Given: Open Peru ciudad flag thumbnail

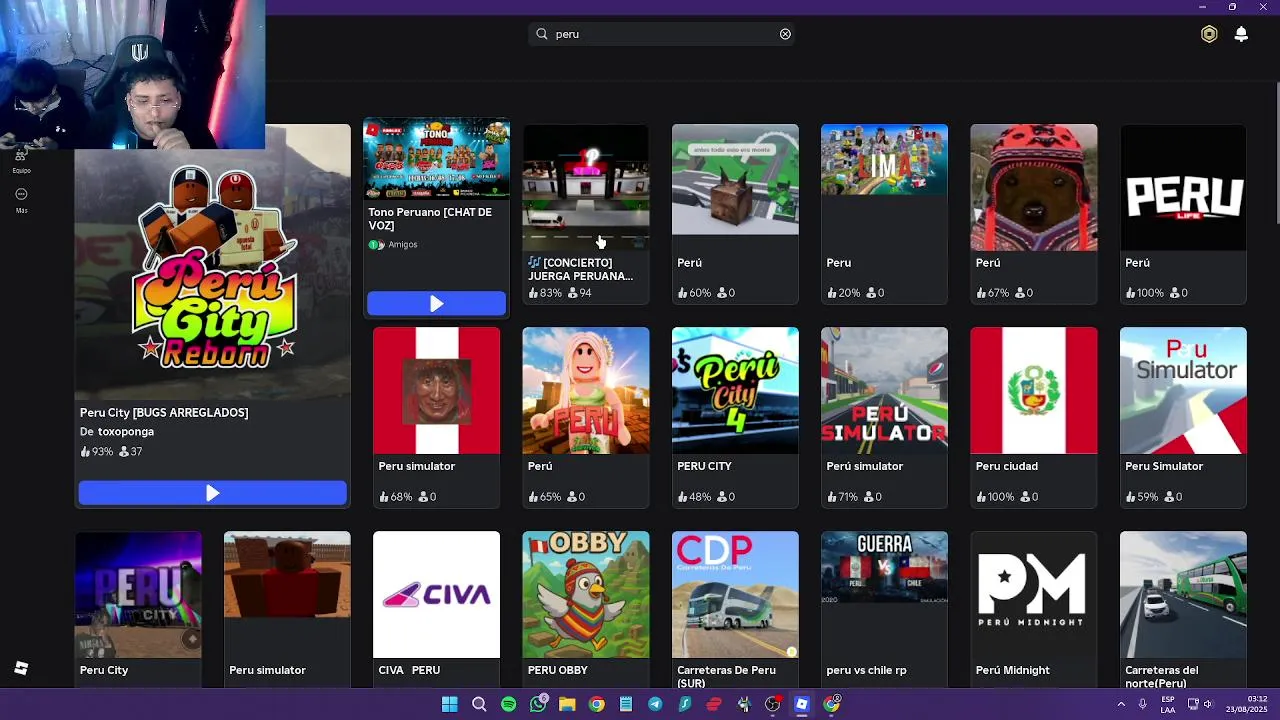Looking at the screenshot, I should pos(1034,390).
